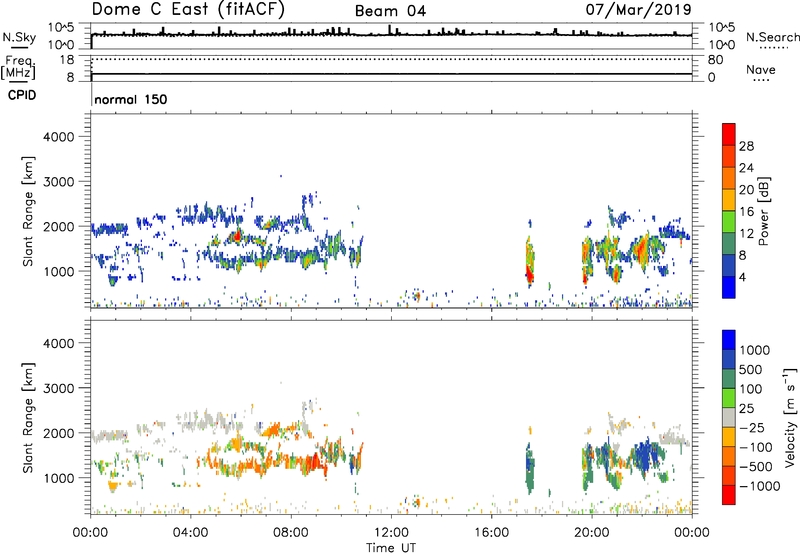The height and width of the screenshot is (554, 800).
Task: Click the 'Power [dB]' colorbar label
Action: click(763, 211)
